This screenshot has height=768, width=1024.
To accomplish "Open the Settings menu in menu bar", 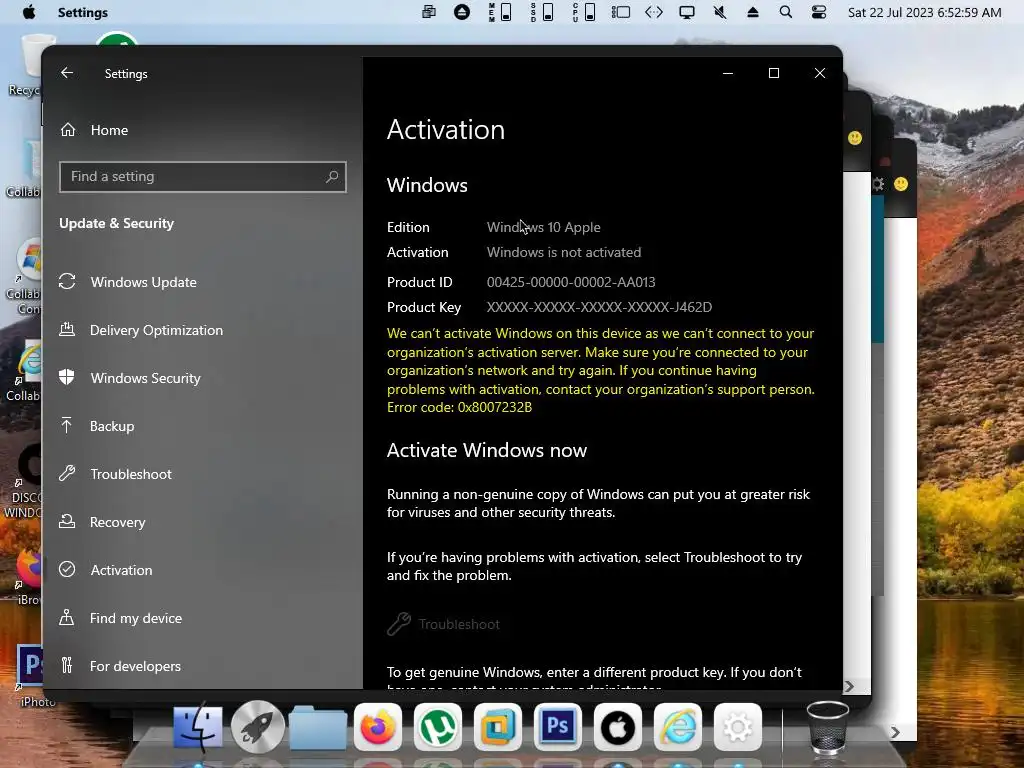I will pyautogui.click(x=83, y=12).
